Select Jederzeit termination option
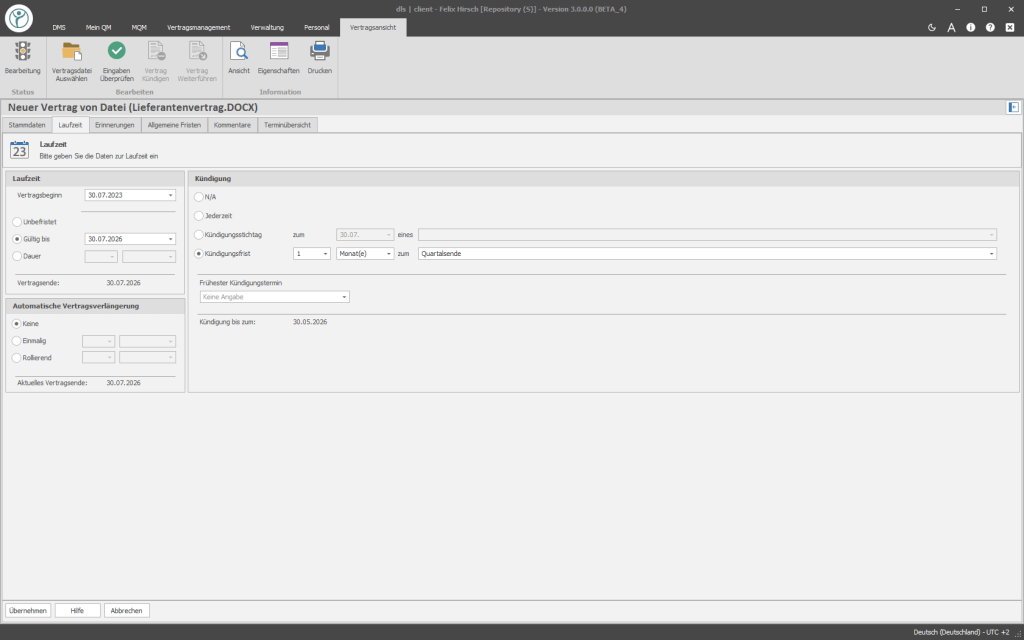The height and width of the screenshot is (640, 1024). [x=199, y=215]
